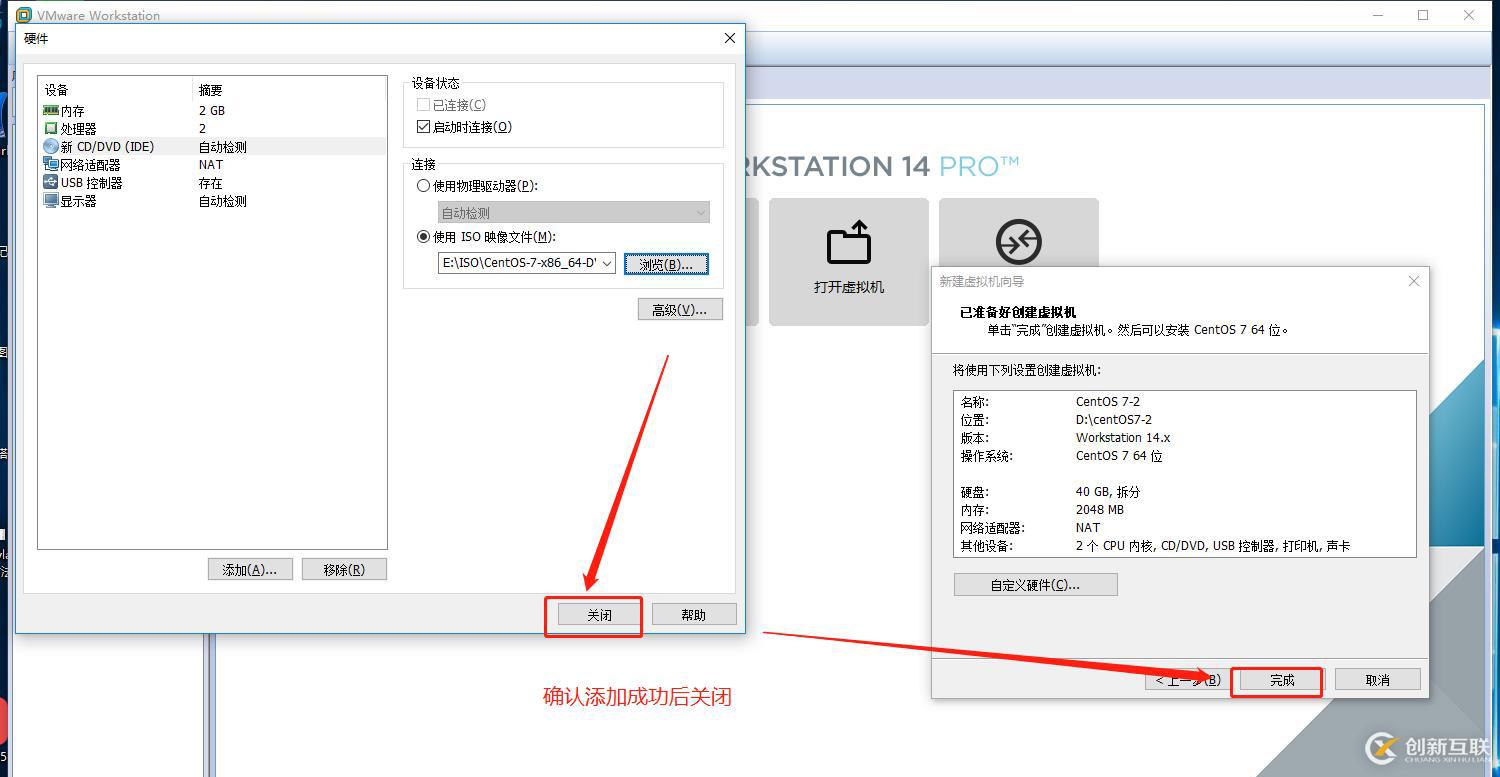1500x777 pixels.
Task: Click the "2 GB" memory summary cell
Action: pyautogui.click(x=212, y=110)
